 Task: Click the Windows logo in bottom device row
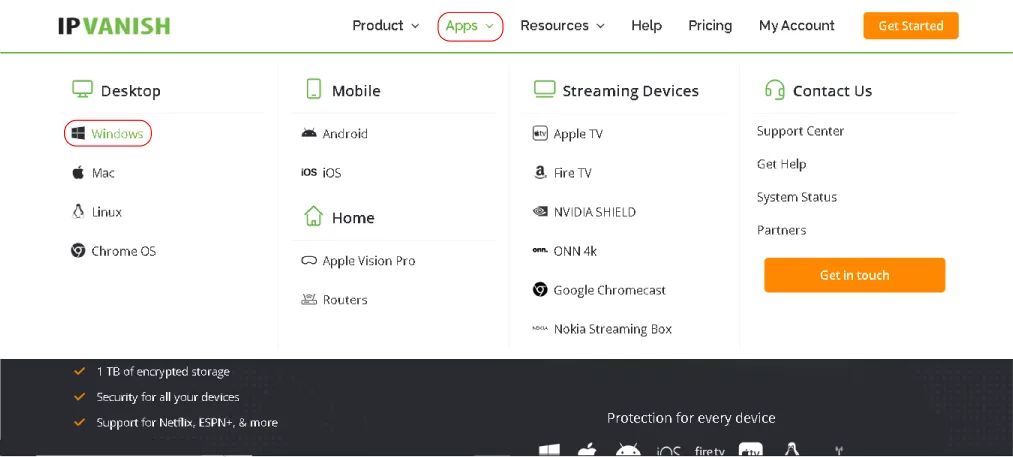[x=549, y=451]
